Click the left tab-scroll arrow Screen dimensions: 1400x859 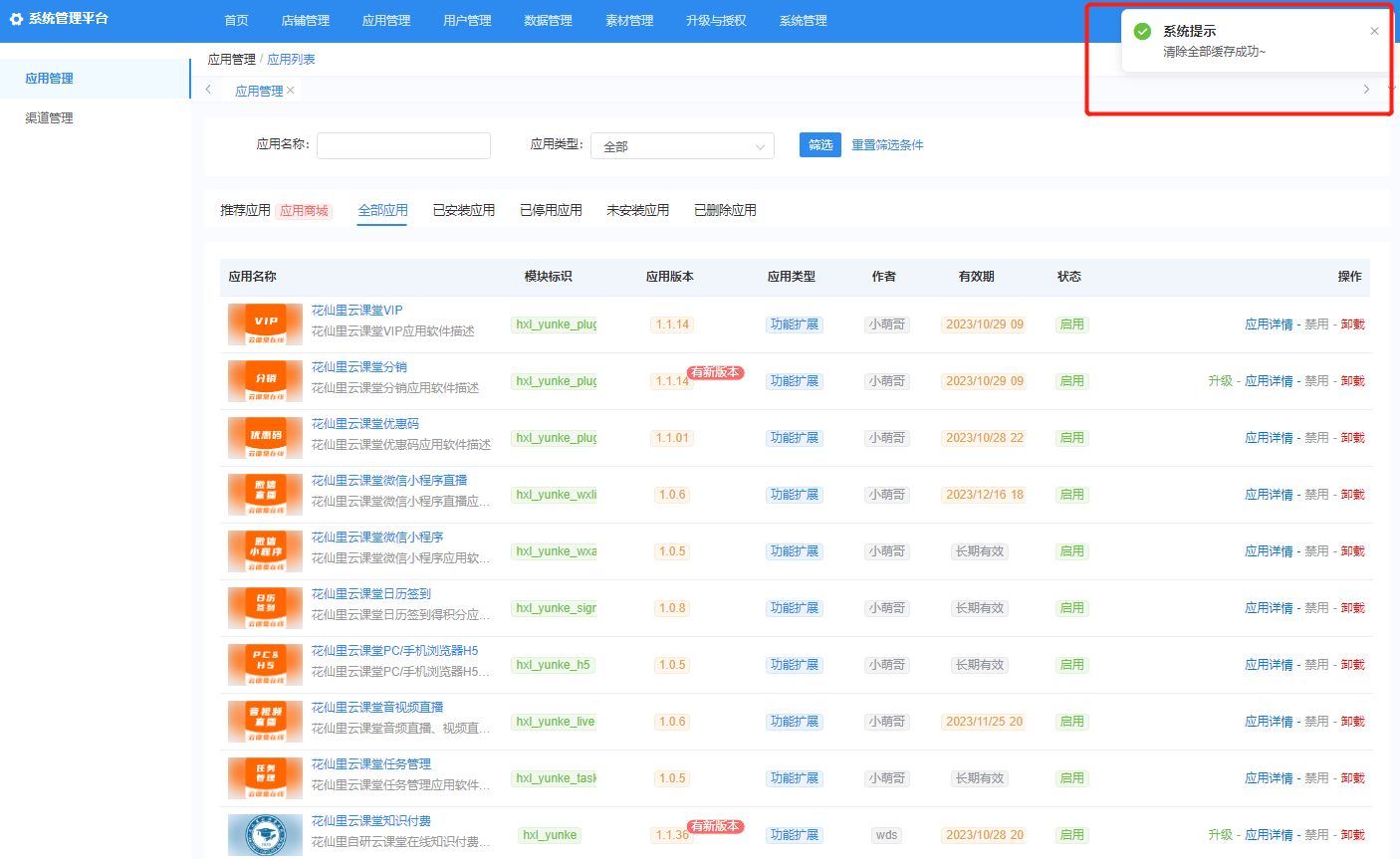coord(208,90)
